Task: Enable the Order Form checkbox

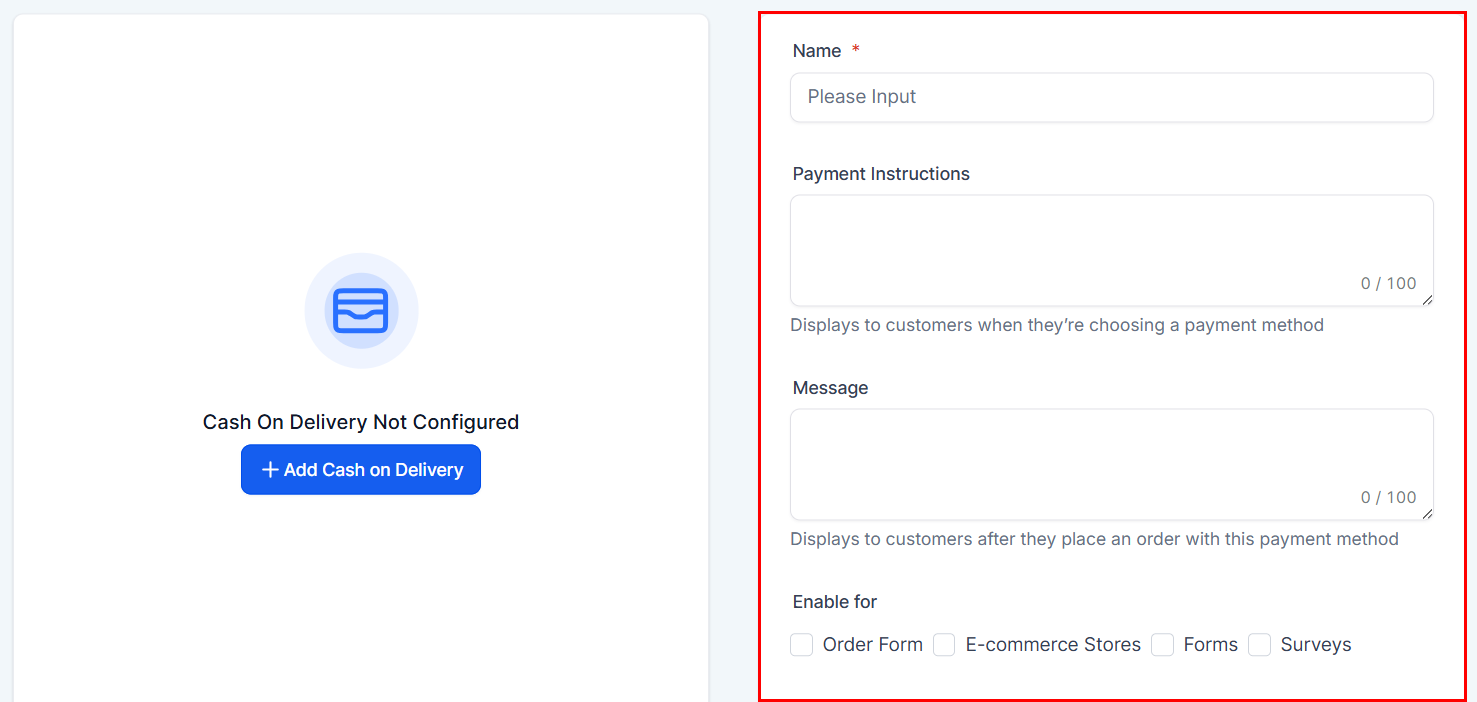Action: point(801,645)
